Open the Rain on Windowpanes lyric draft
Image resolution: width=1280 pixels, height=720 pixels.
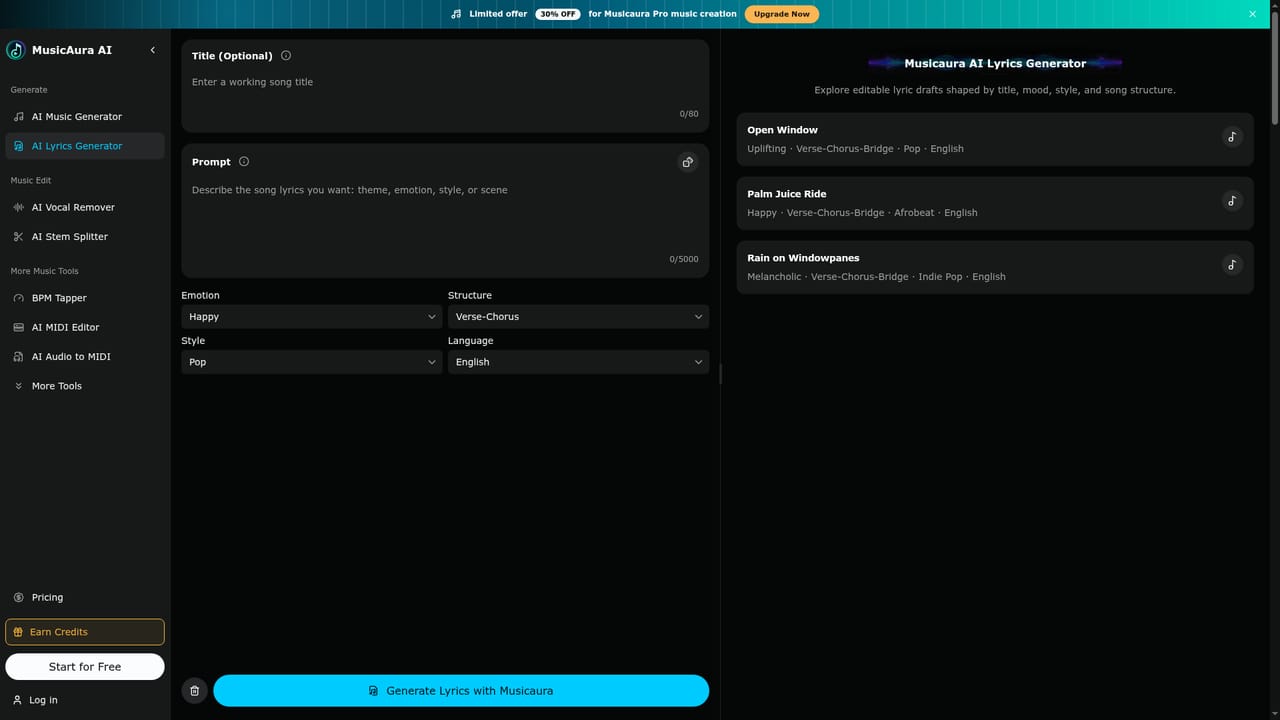(x=995, y=267)
